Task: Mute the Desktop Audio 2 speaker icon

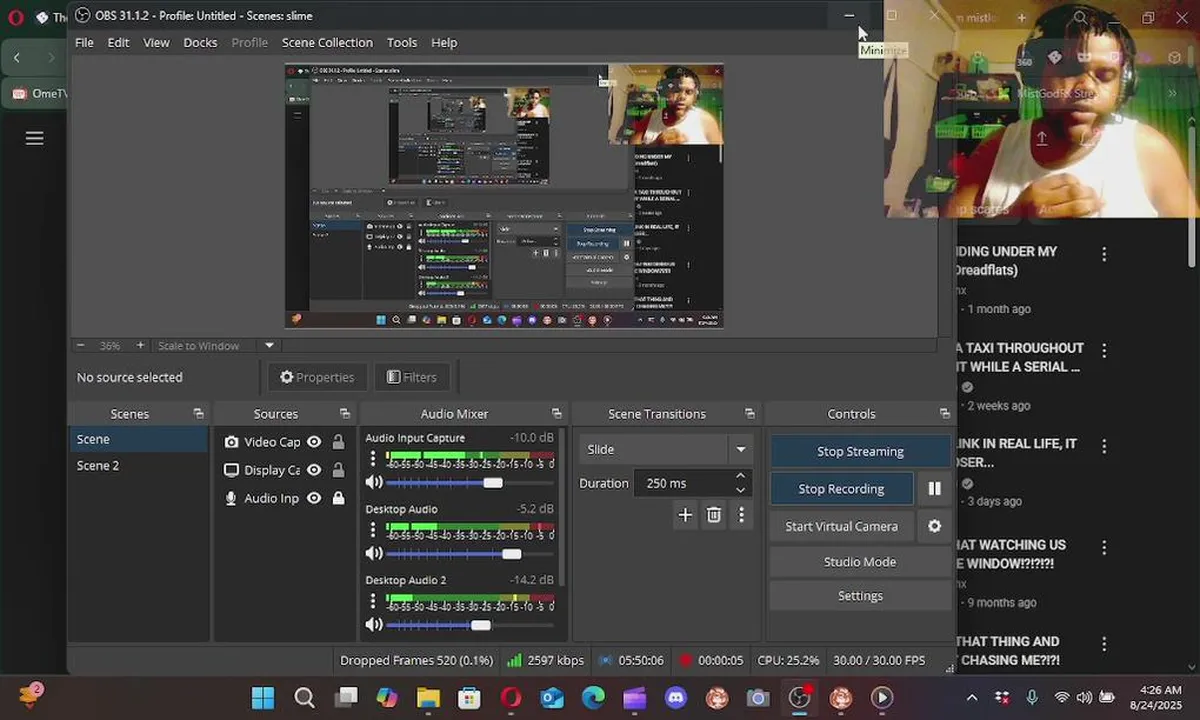Action: [x=374, y=624]
